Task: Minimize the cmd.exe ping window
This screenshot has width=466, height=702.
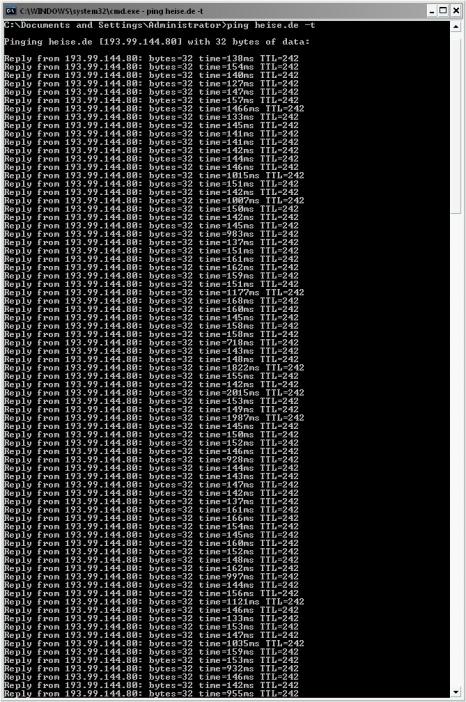Action: coord(432,10)
